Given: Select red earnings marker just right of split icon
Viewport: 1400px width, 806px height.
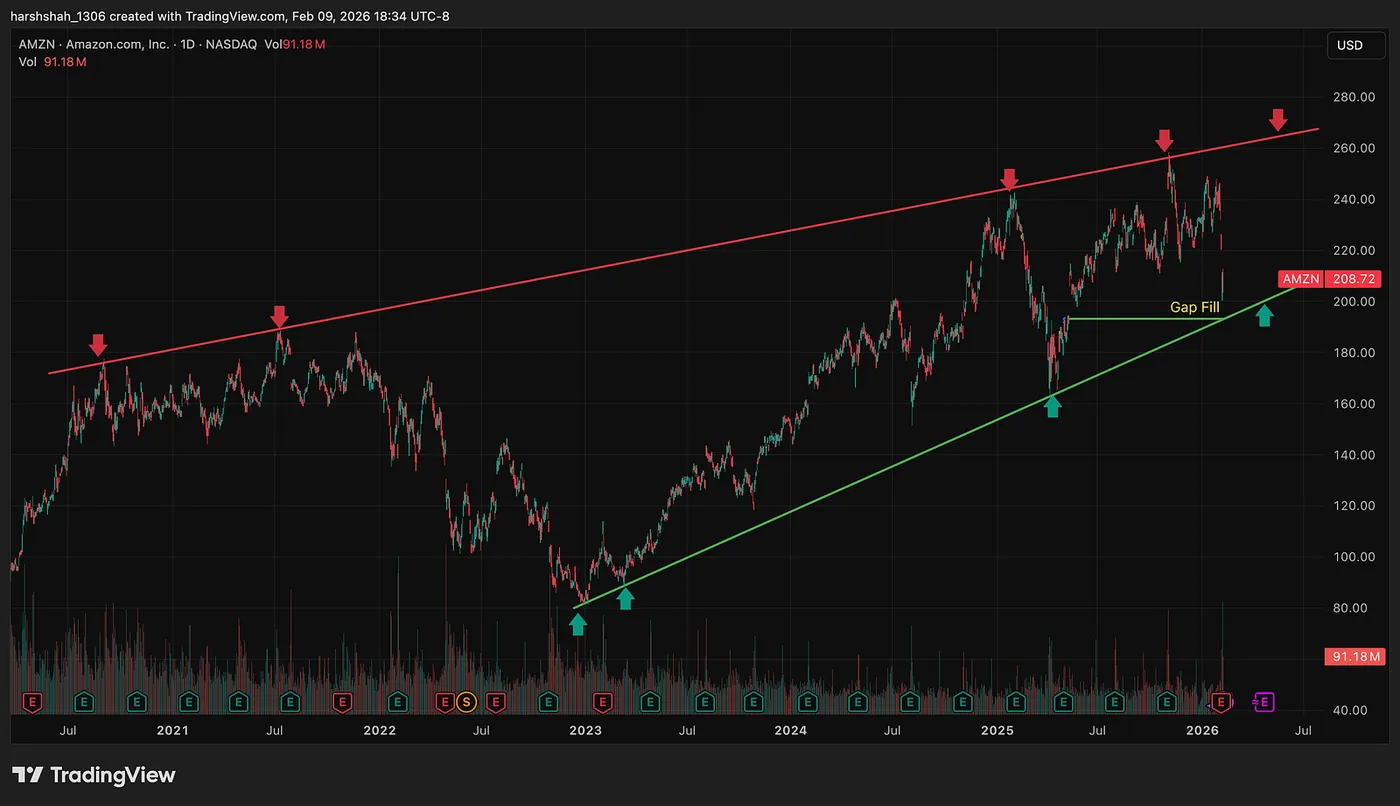Looking at the screenshot, I should (496, 702).
